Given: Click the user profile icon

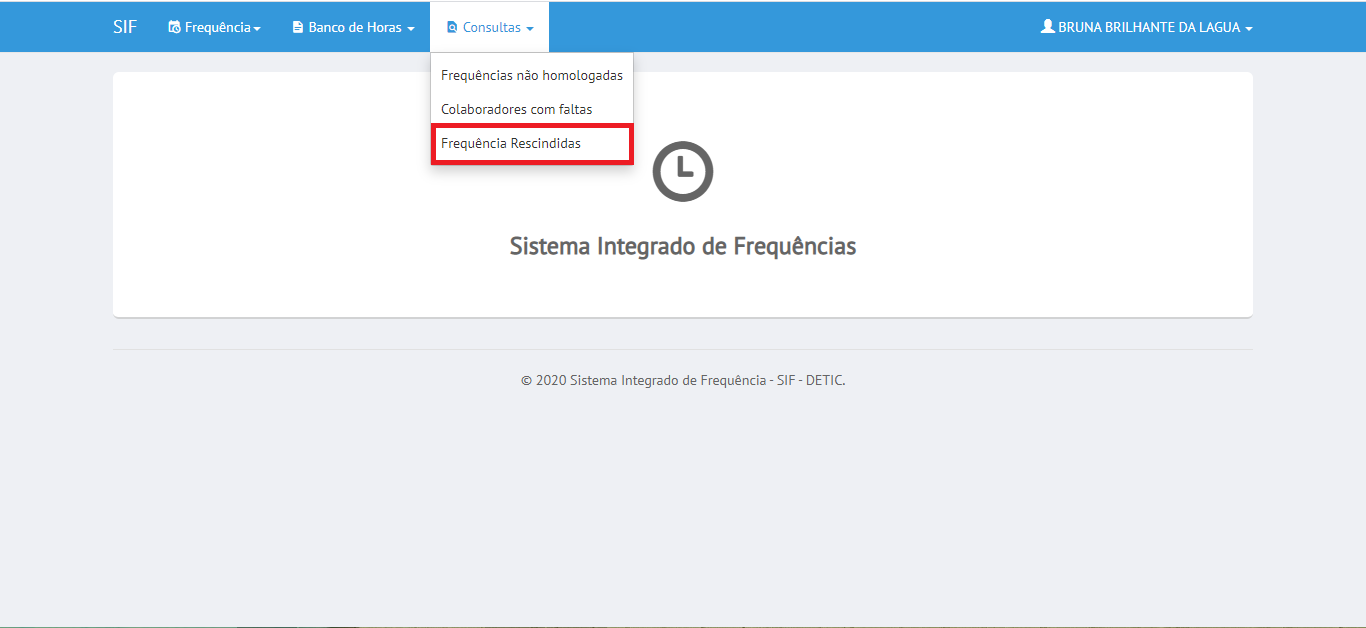Looking at the screenshot, I should pos(1048,27).
